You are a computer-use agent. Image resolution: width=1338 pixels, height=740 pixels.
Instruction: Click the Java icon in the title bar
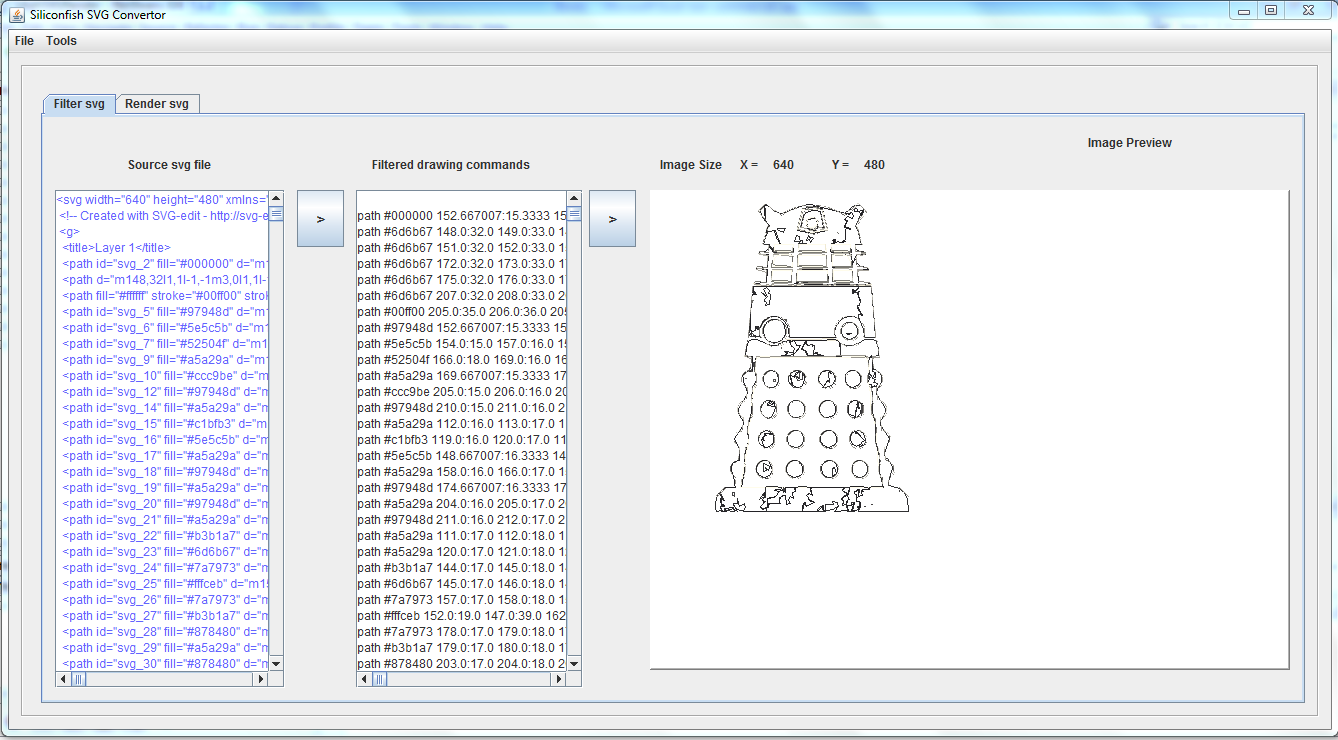[16, 14]
